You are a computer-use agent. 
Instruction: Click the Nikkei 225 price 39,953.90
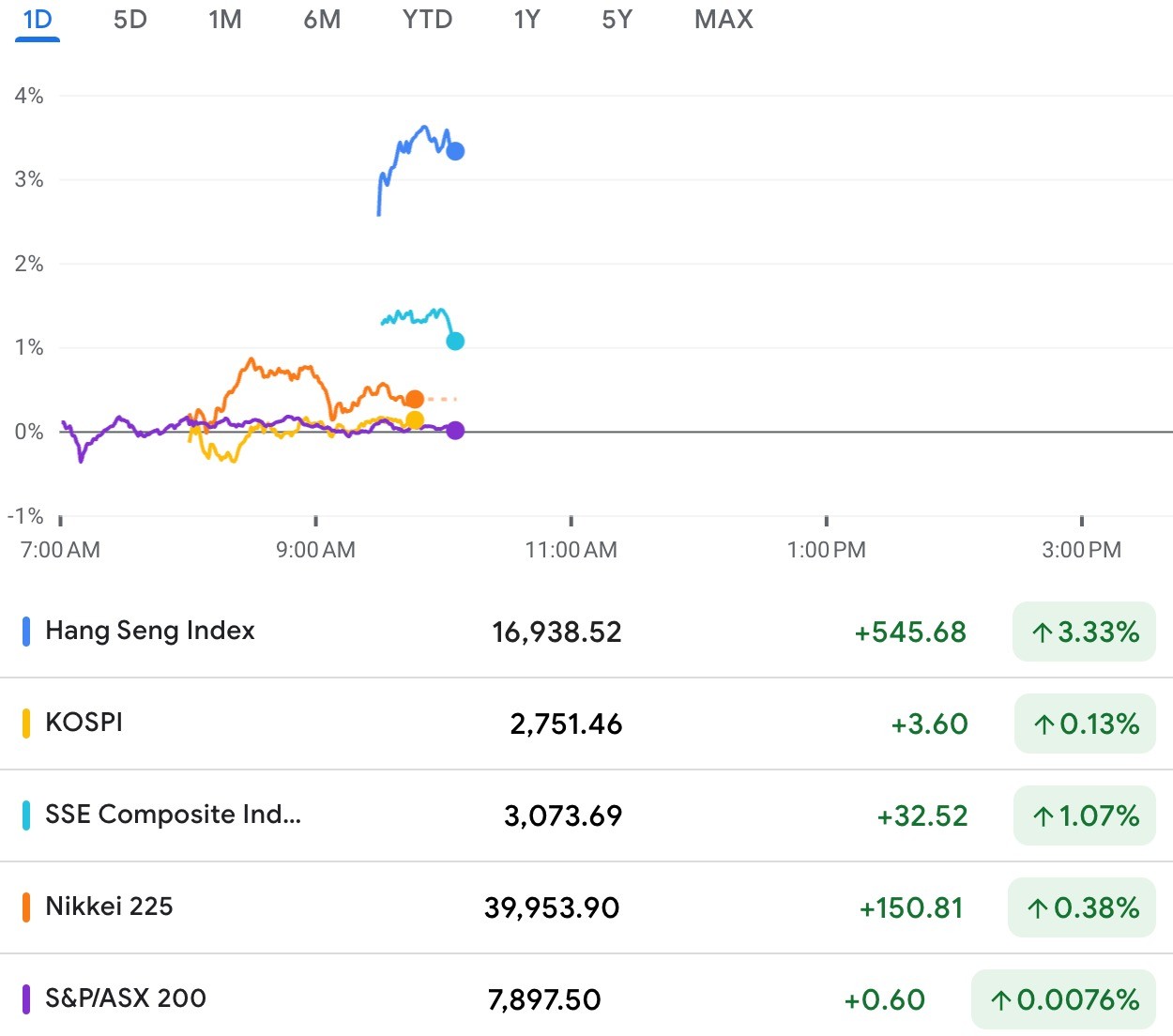552,908
